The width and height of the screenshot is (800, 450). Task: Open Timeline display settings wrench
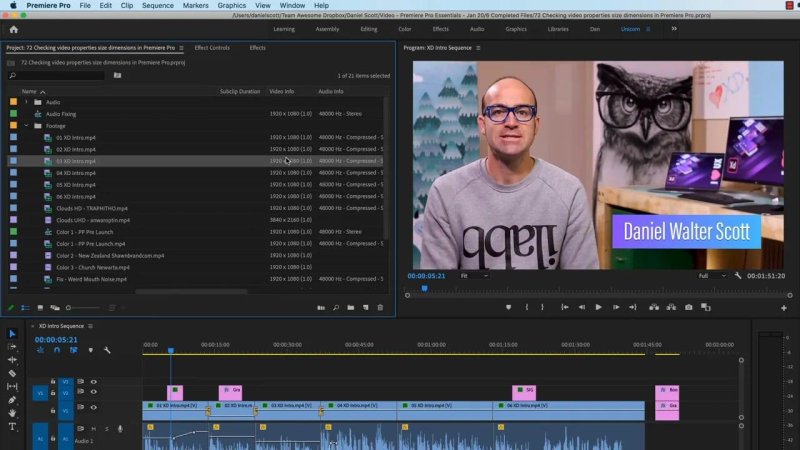coord(107,350)
